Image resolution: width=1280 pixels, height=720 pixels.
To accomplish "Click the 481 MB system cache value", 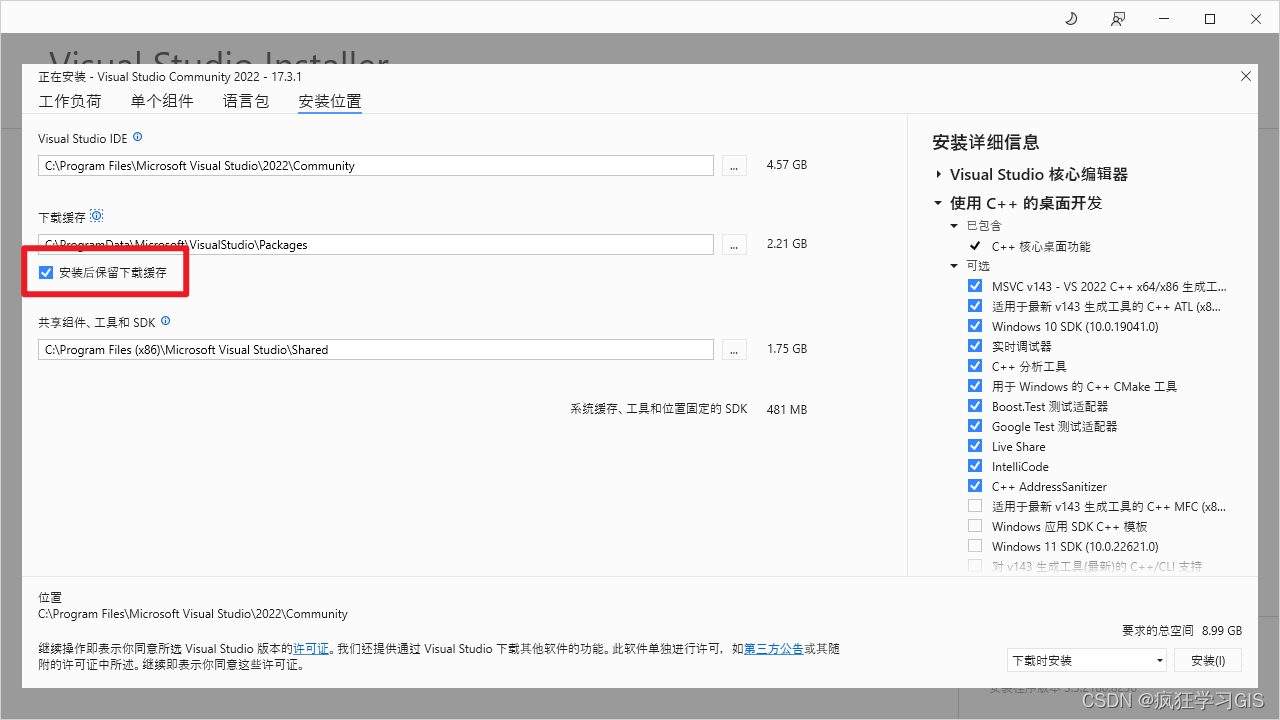I will coord(786,409).
